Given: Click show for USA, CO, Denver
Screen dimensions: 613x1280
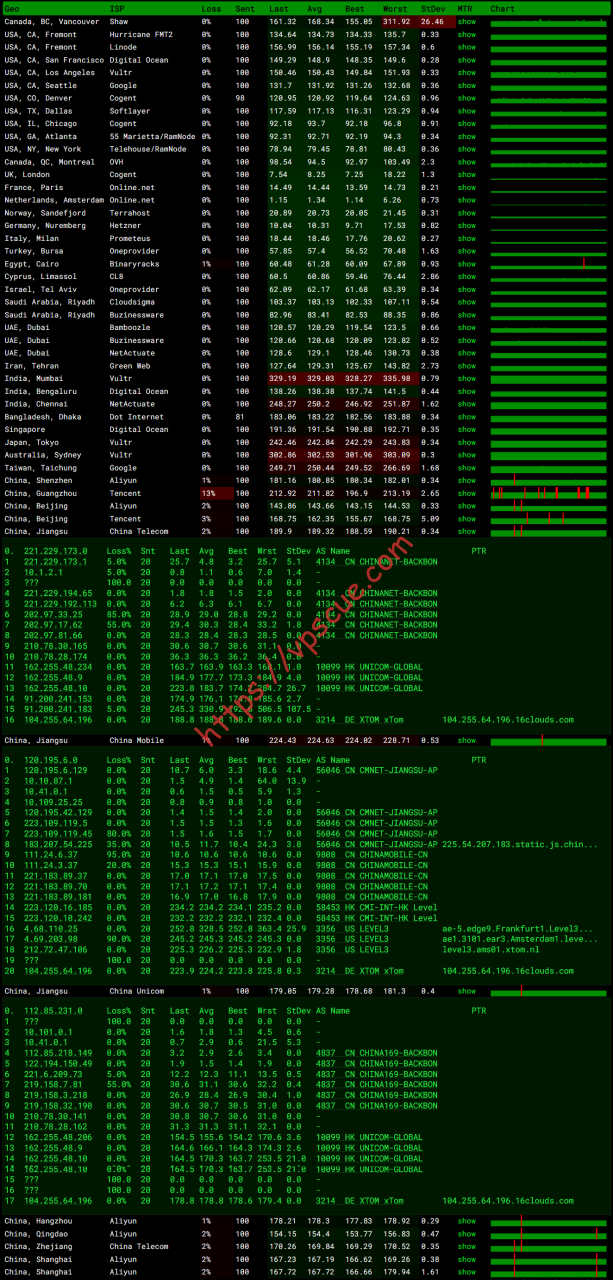Looking at the screenshot, I should click(467, 98).
